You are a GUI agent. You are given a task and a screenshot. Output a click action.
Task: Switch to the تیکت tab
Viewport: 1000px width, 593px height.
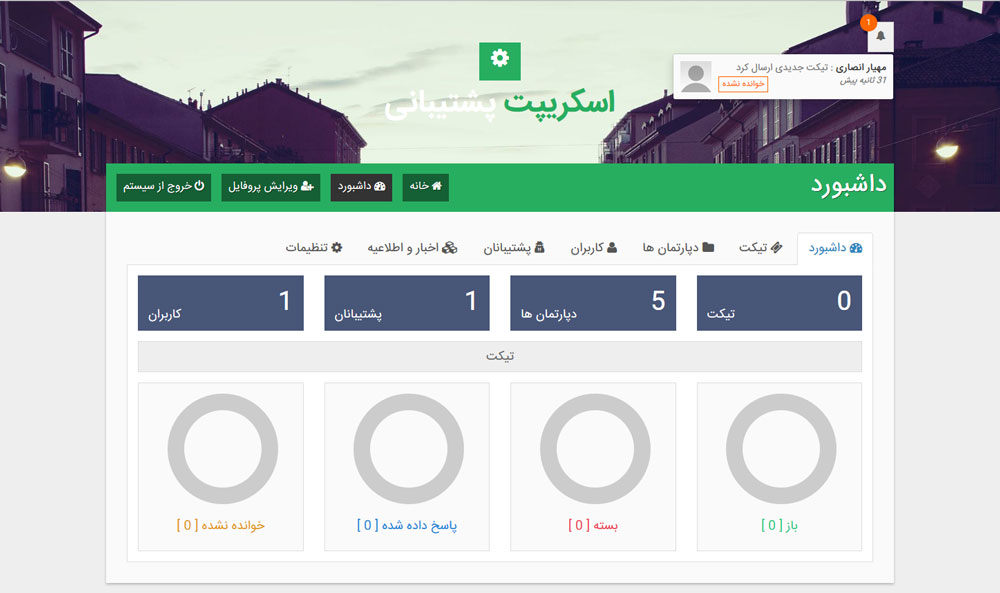pos(760,248)
